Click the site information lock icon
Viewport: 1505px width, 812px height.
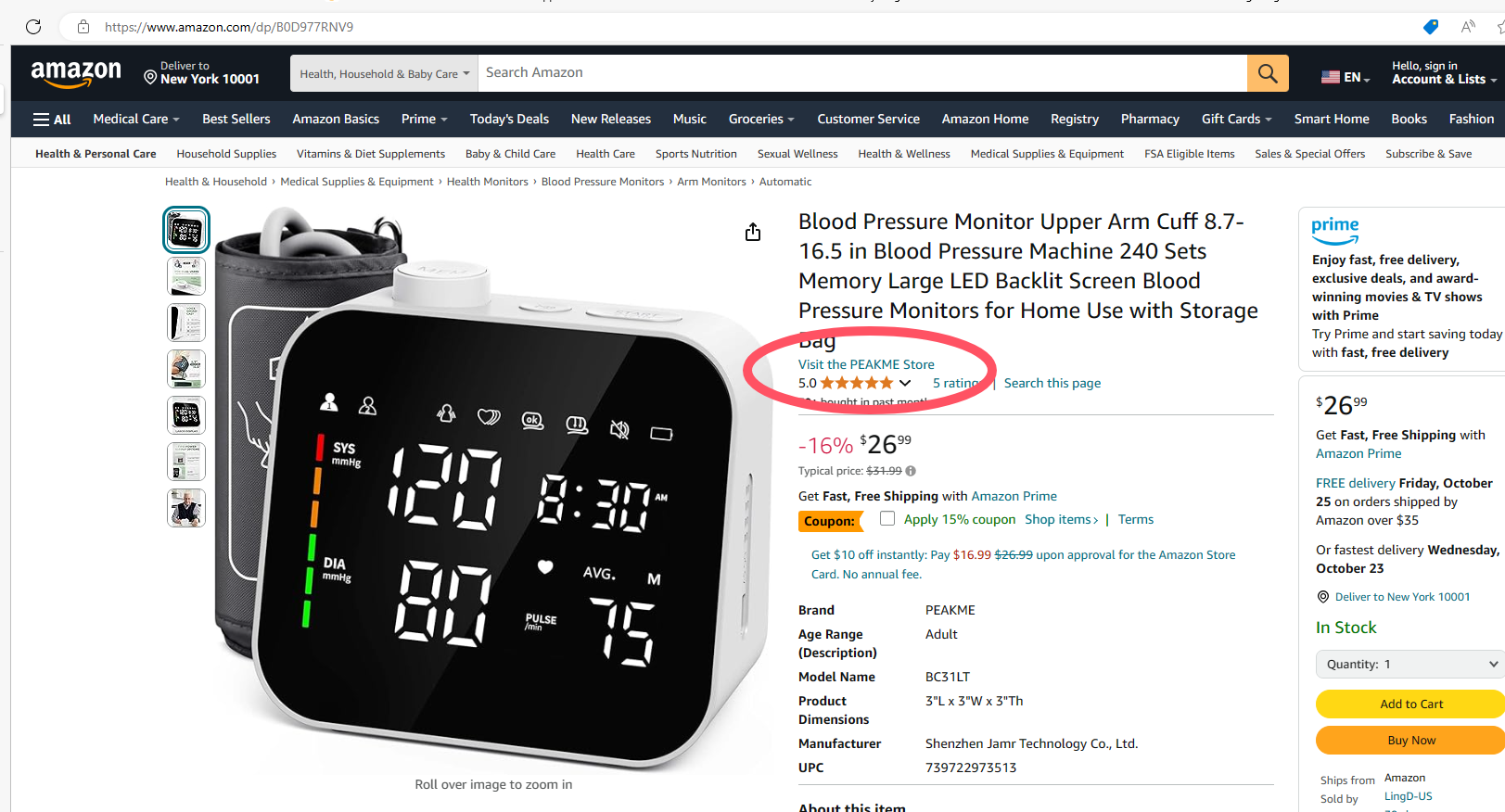point(83,27)
